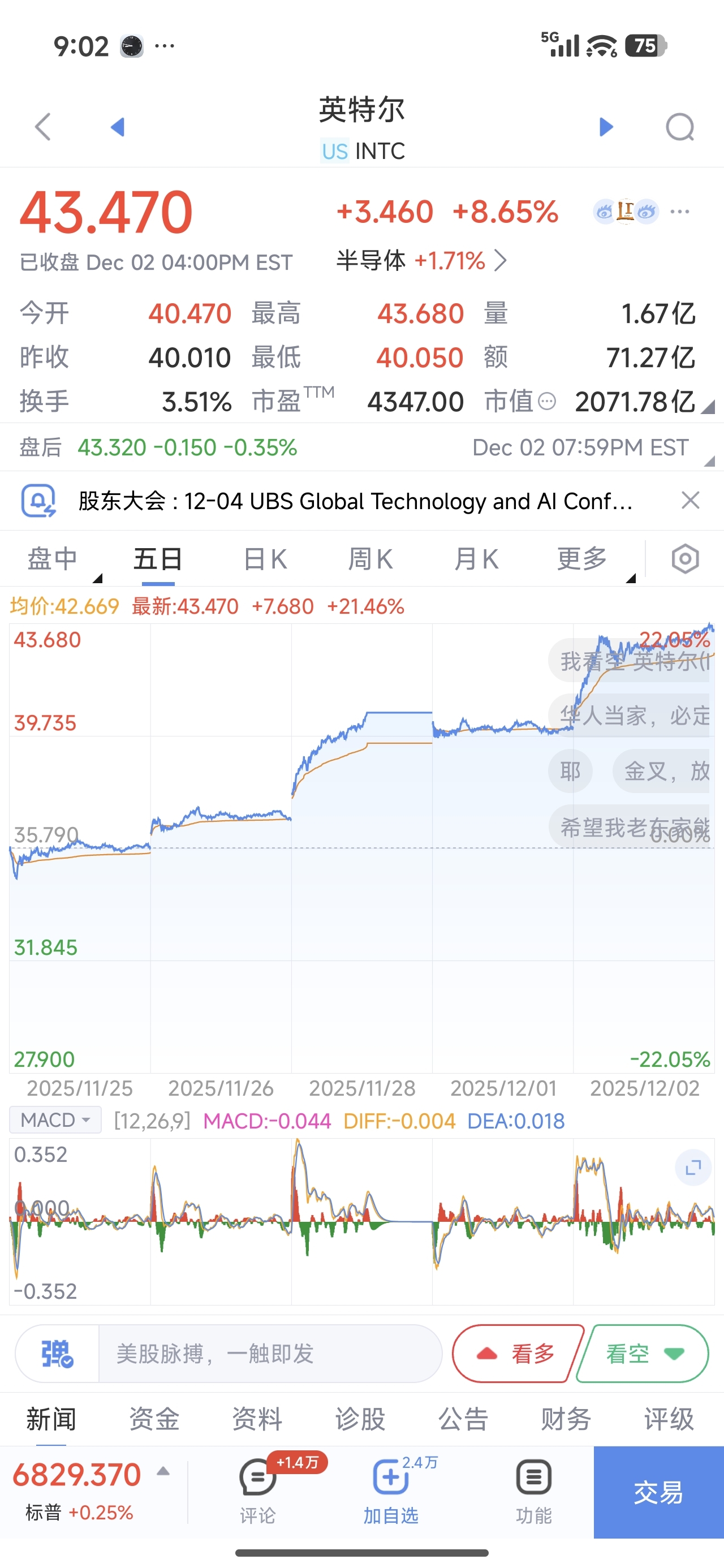
Task: Go to previous stock with left triangle
Action: pos(118,127)
